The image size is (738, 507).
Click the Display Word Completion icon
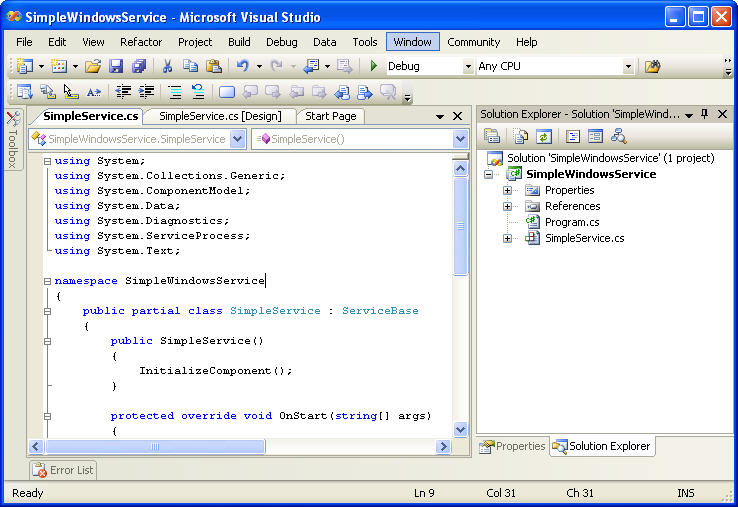(x=94, y=92)
